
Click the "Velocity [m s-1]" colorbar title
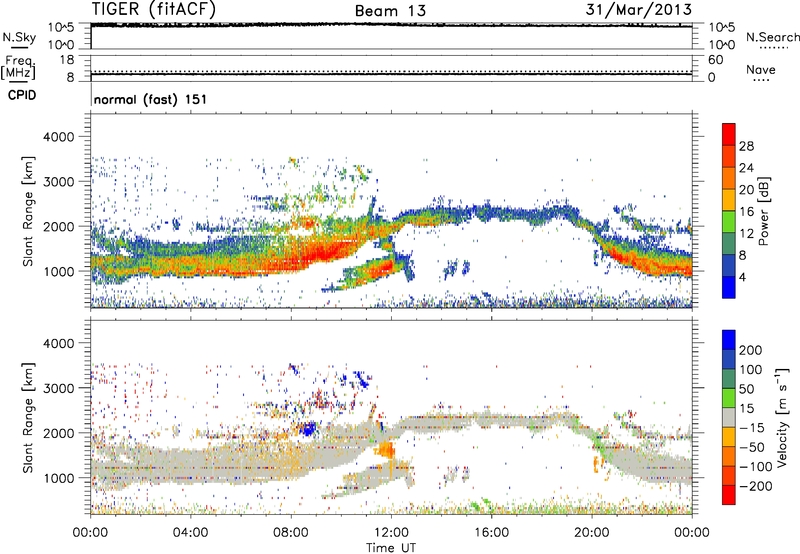782,417
